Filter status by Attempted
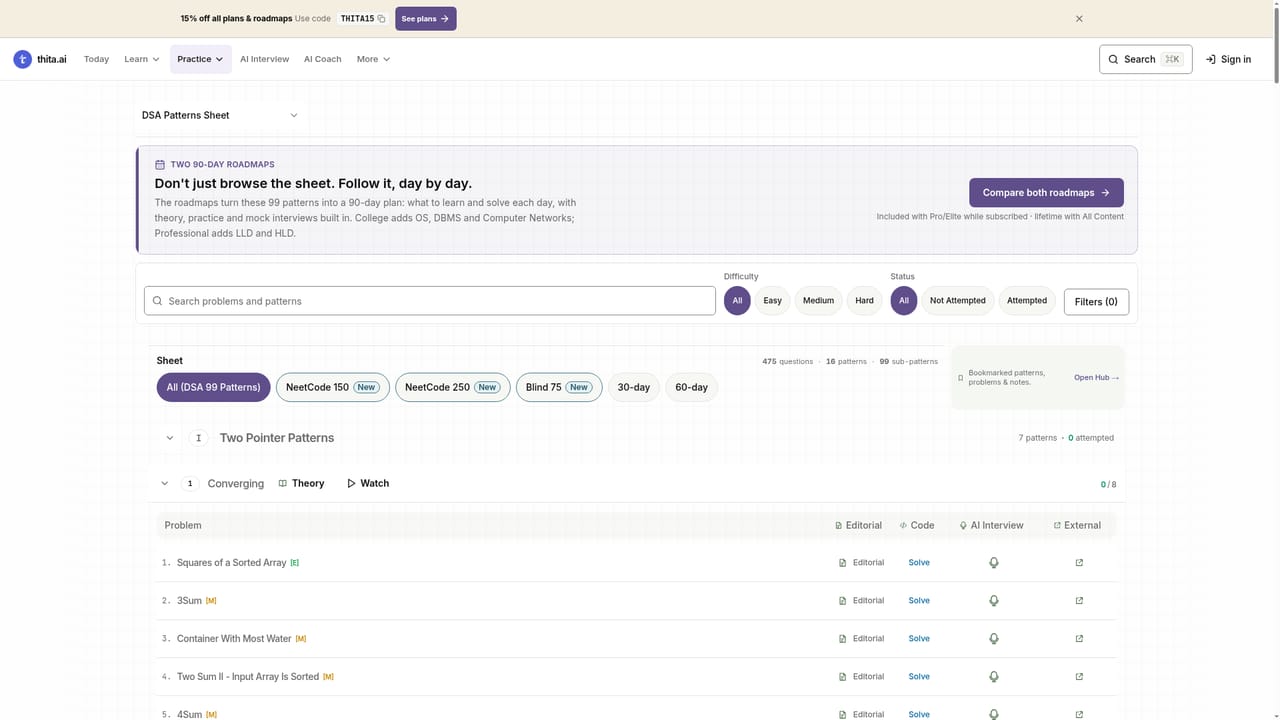The height and width of the screenshot is (720, 1280). 1027,301
